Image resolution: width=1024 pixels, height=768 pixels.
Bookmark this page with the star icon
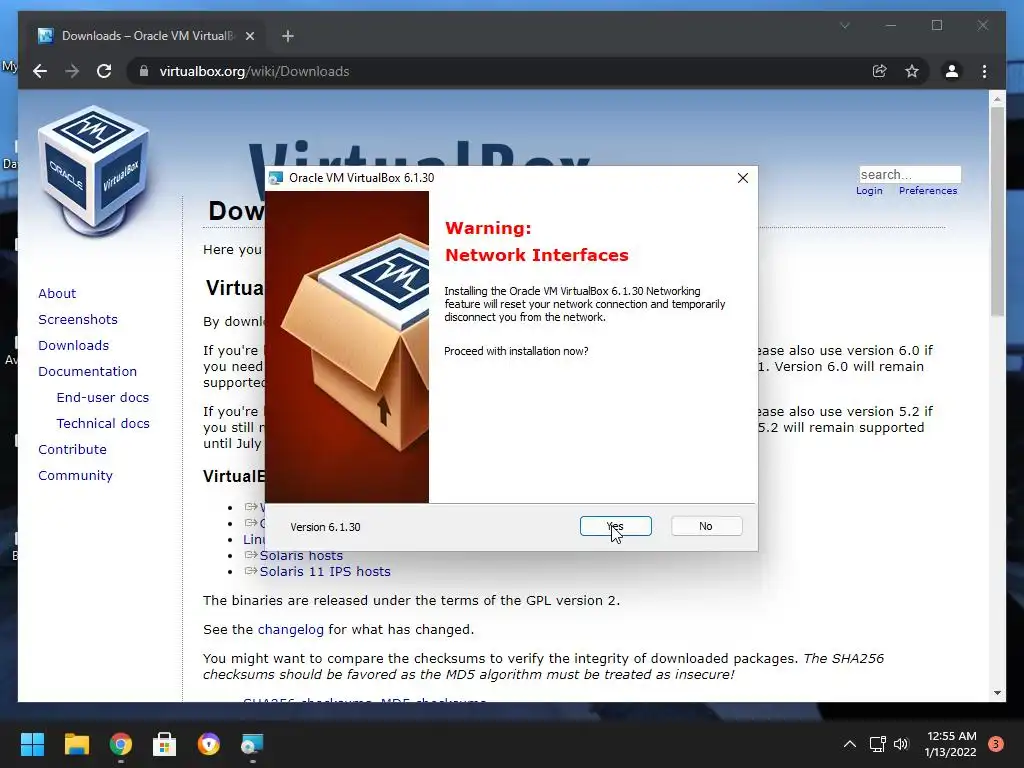point(912,71)
